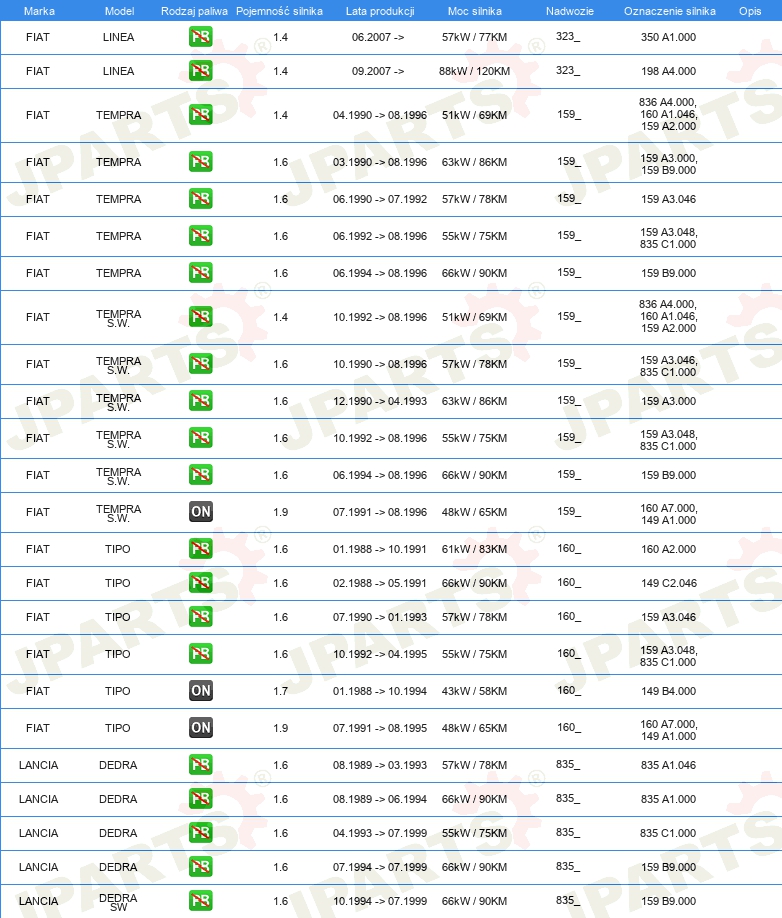Select date range 08.1989 -> 03.1993

coord(380,765)
